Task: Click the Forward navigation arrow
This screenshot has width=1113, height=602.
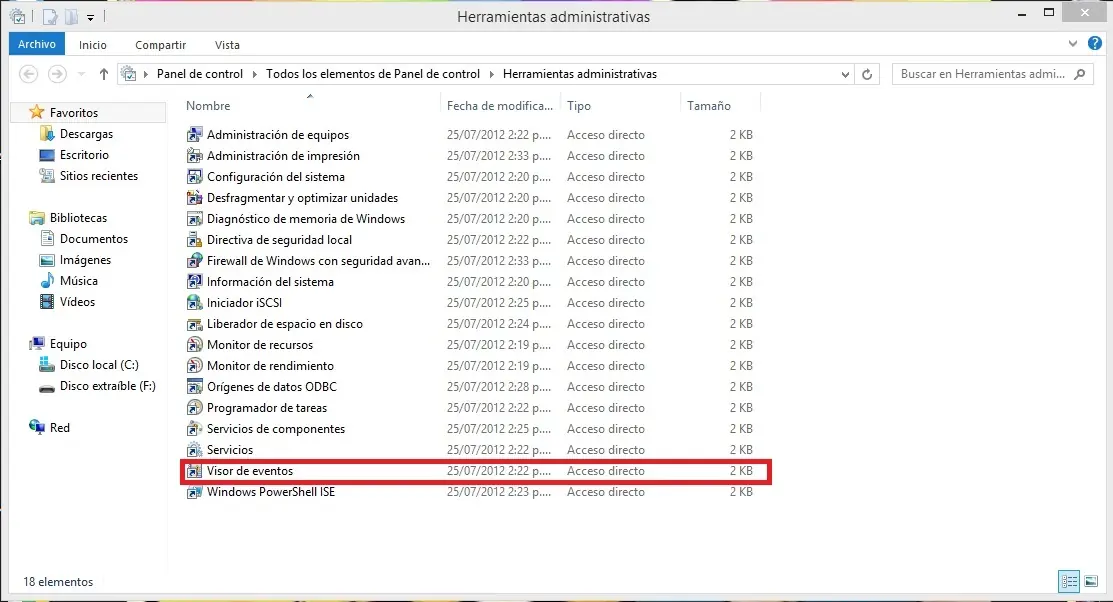Action: (x=57, y=74)
